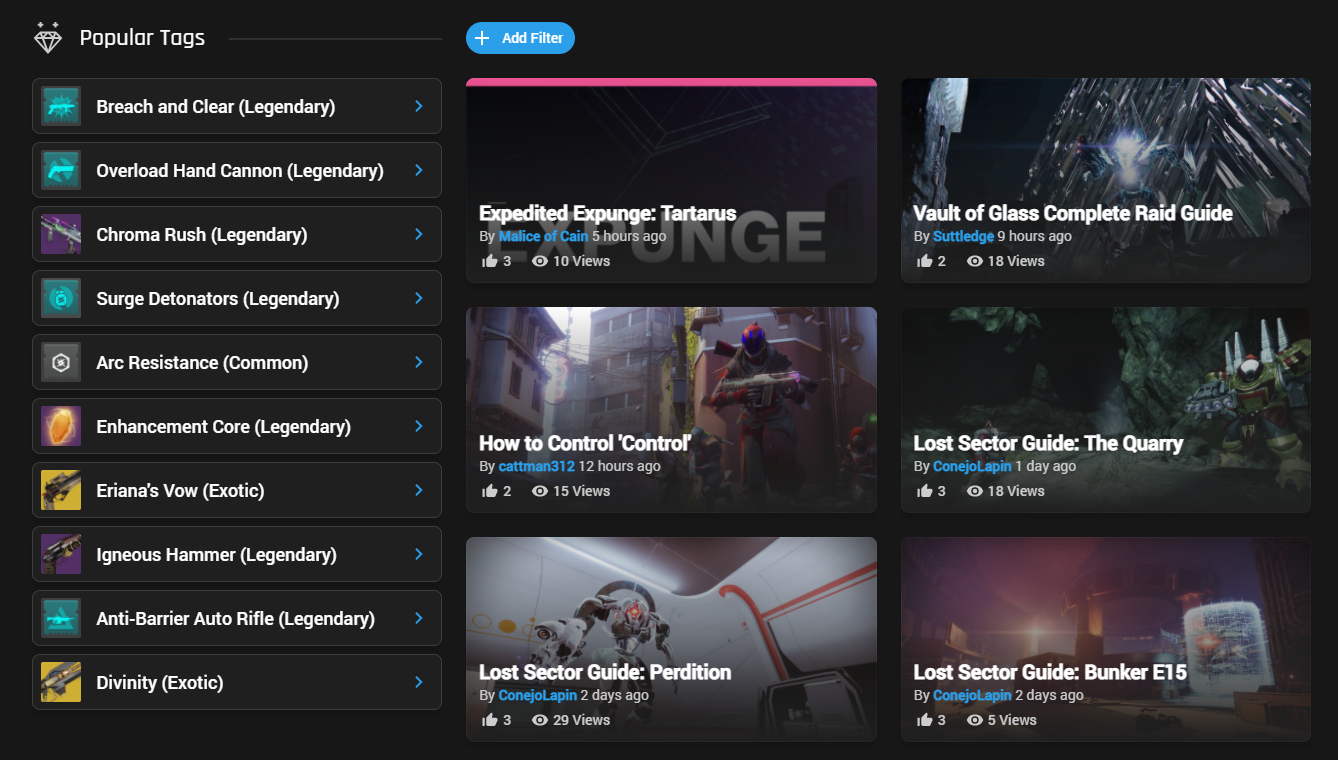Click the views eye icon on Perdition guide
This screenshot has width=1338, height=760.
tap(540, 720)
